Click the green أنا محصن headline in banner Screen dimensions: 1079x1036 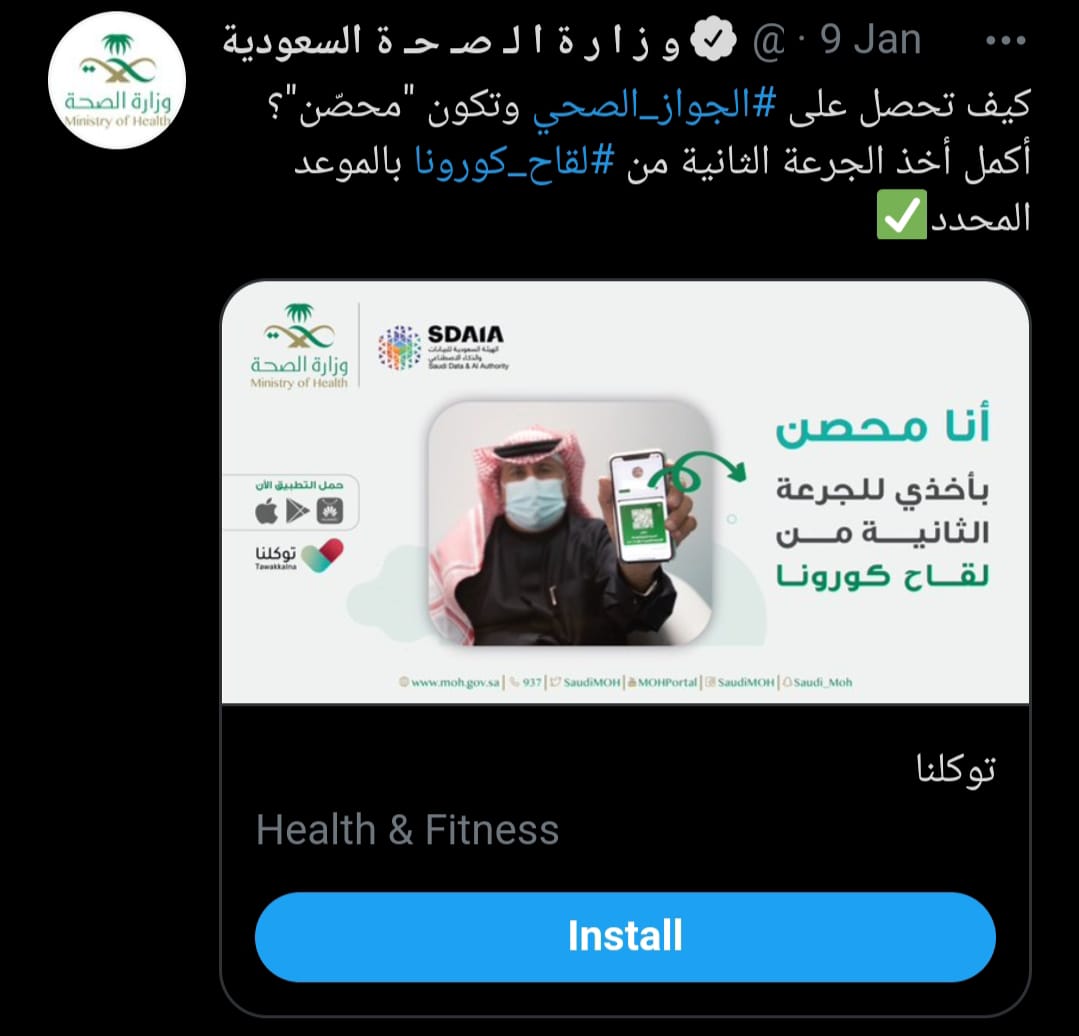(x=883, y=426)
